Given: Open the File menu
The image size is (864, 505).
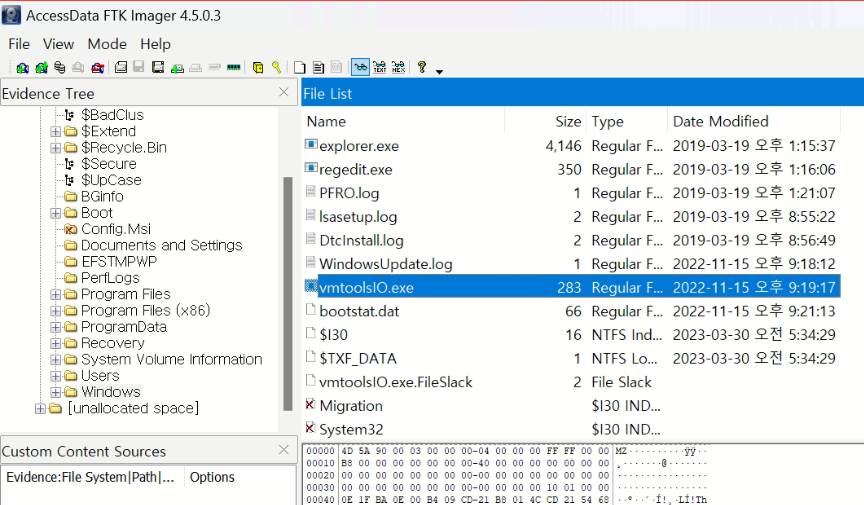Looking at the screenshot, I should (19, 44).
